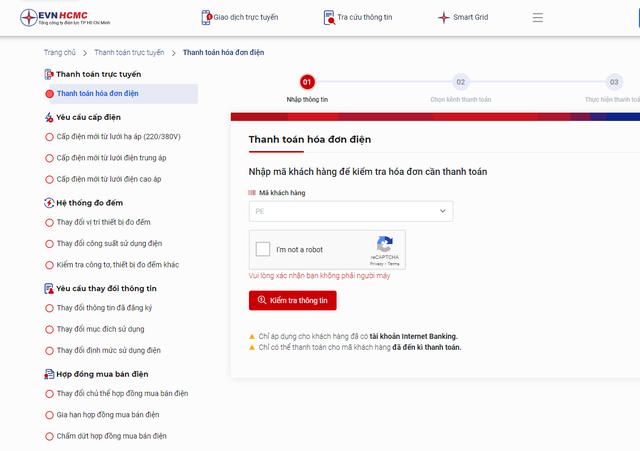The width and height of the screenshot is (640, 451).
Task: Click the reCAPTCHA logo icon
Action: coord(384,244)
